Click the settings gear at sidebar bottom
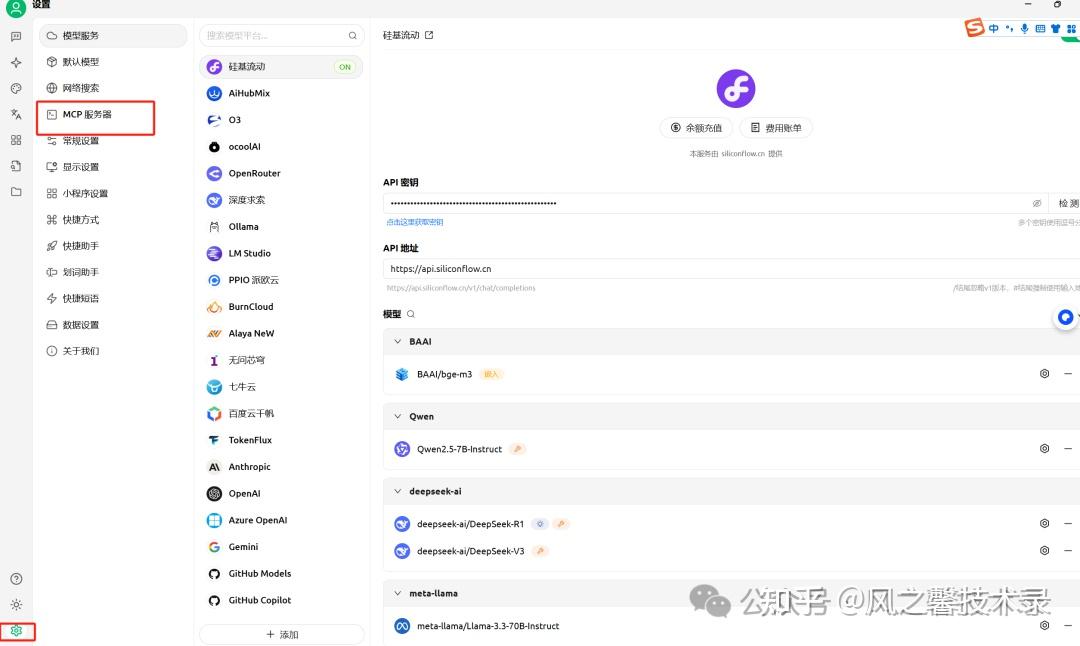This screenshot has height=646, width=1080. pos(17,631)
